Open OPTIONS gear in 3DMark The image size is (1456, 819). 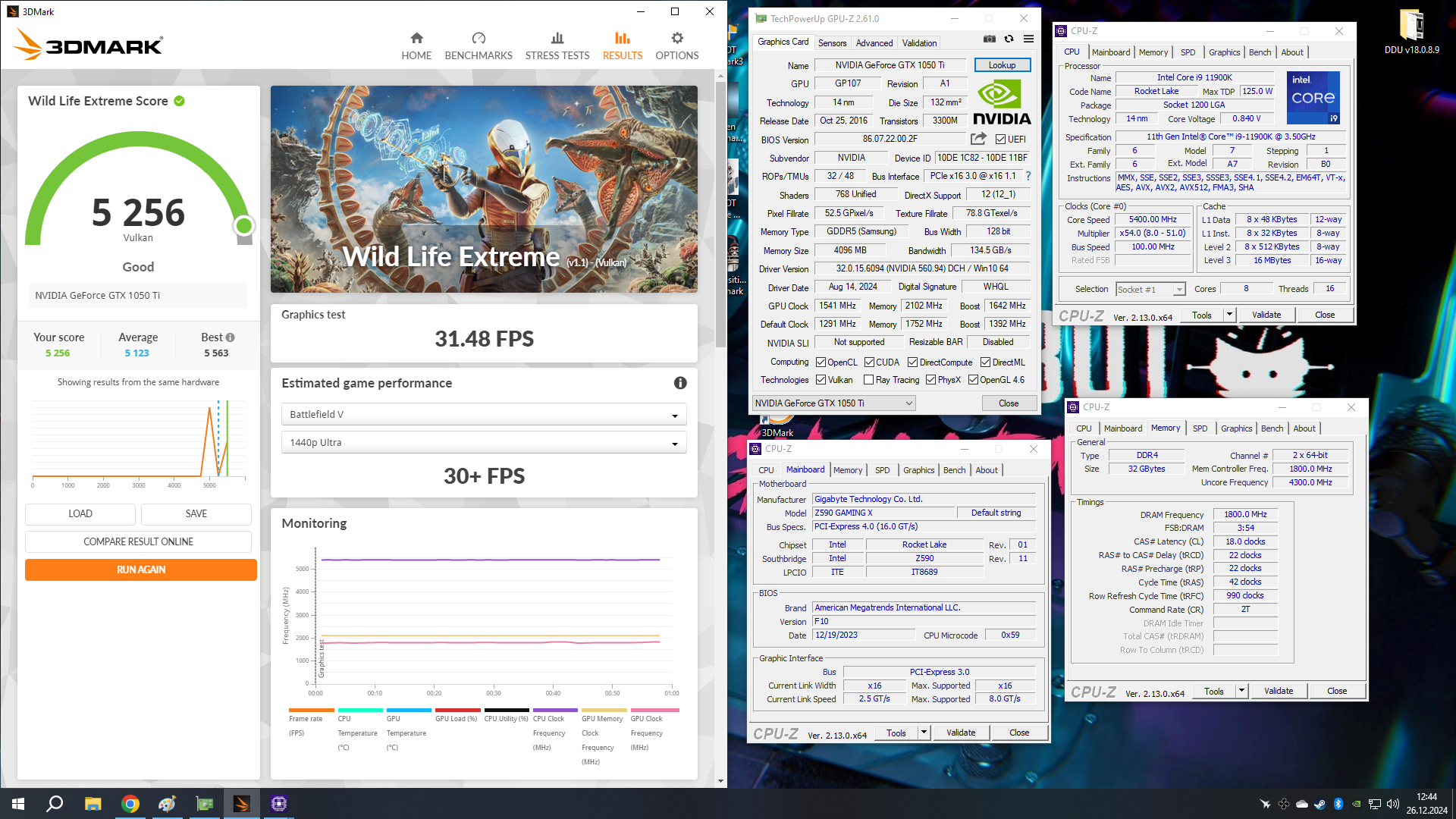(x=677, y=46)
